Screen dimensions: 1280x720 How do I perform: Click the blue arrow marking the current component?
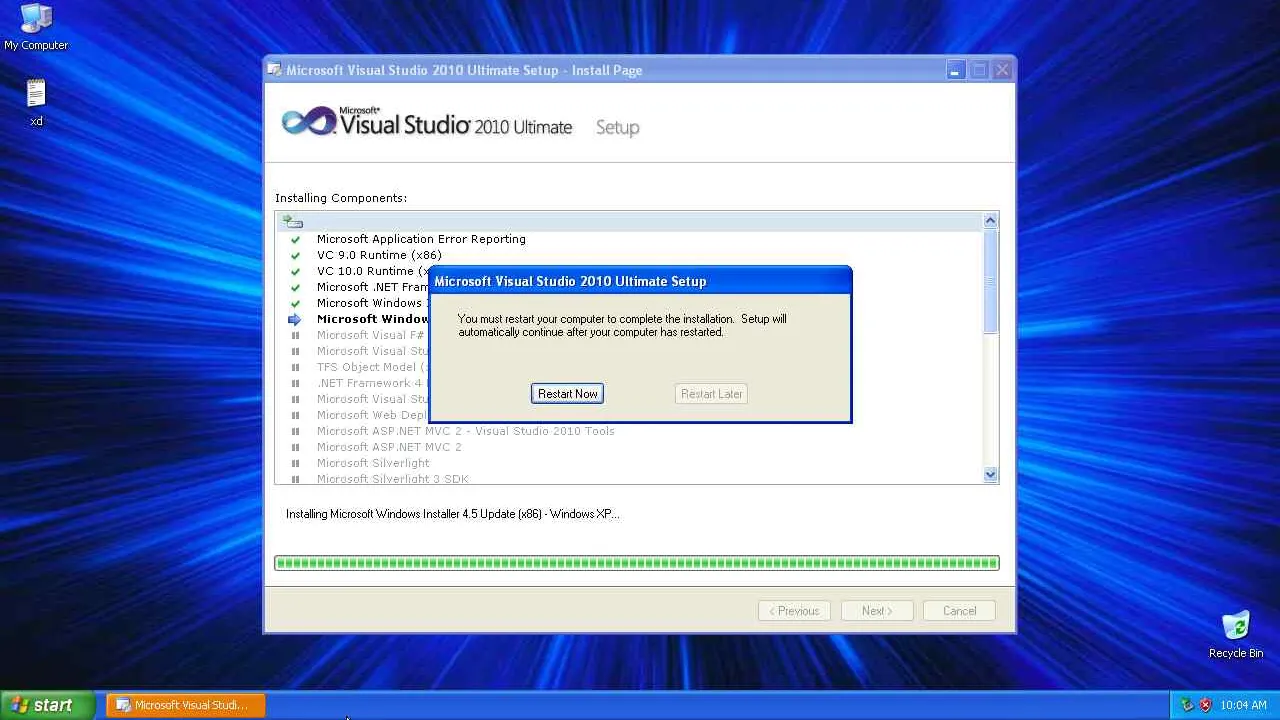click(295, 319)
